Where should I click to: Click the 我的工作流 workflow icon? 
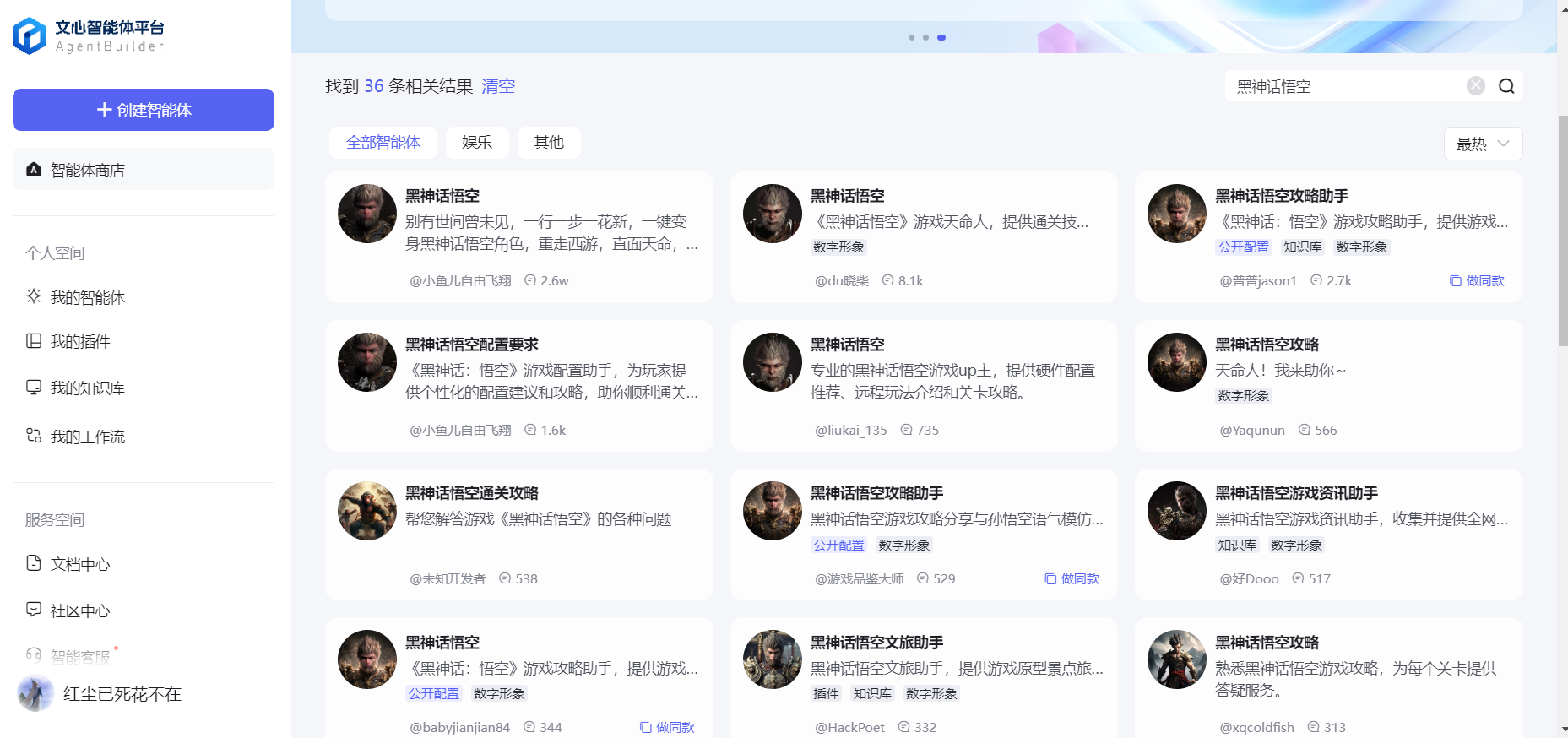(34, 436)
